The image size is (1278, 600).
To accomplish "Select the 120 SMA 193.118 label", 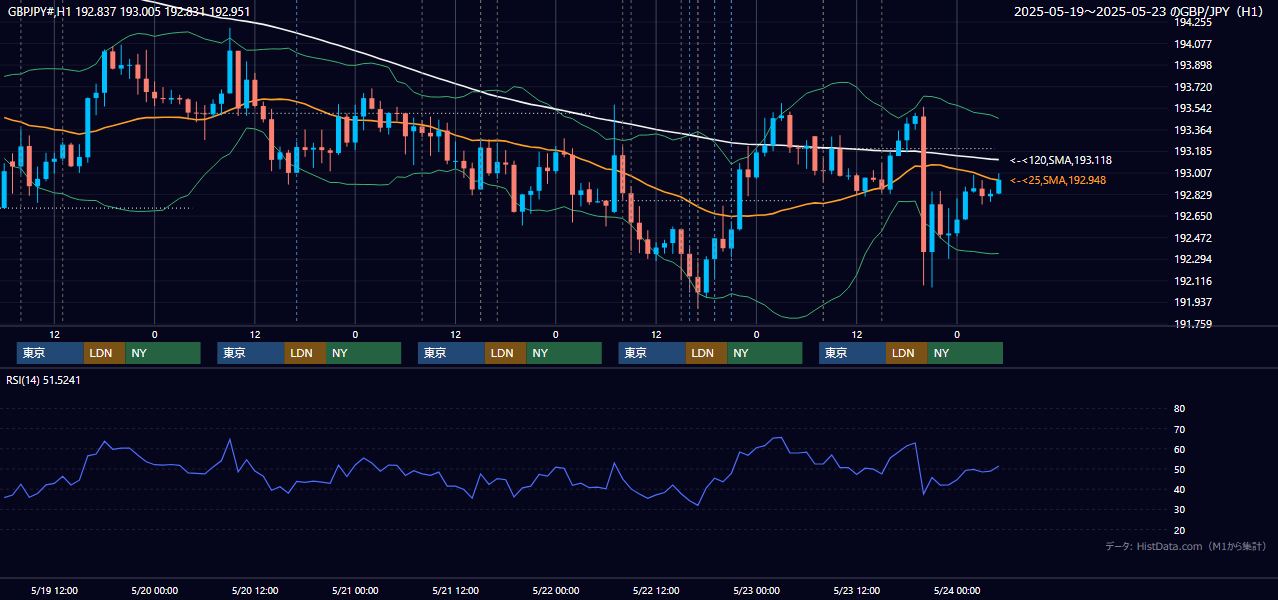I will click(x=1061, y=160).
